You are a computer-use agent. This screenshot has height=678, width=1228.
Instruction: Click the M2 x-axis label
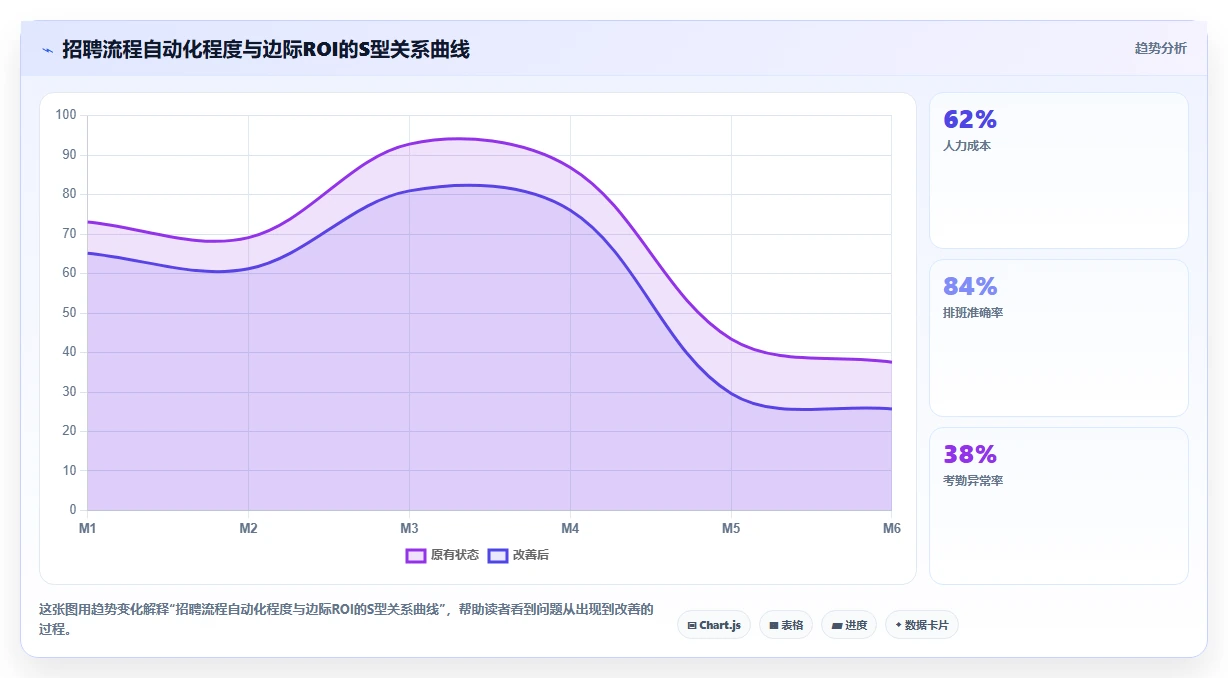[x=248, y=528]
